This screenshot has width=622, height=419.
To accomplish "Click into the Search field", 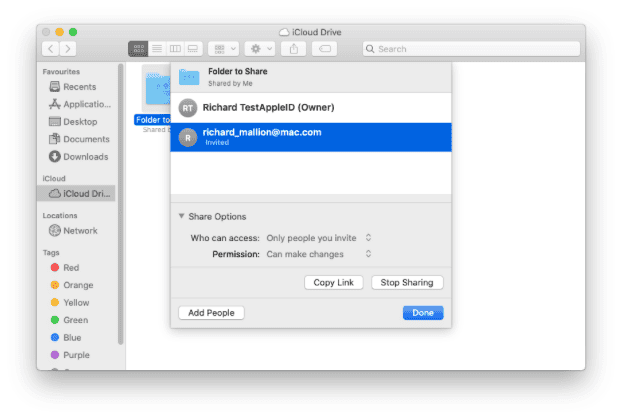I will (x=471, y=49).
